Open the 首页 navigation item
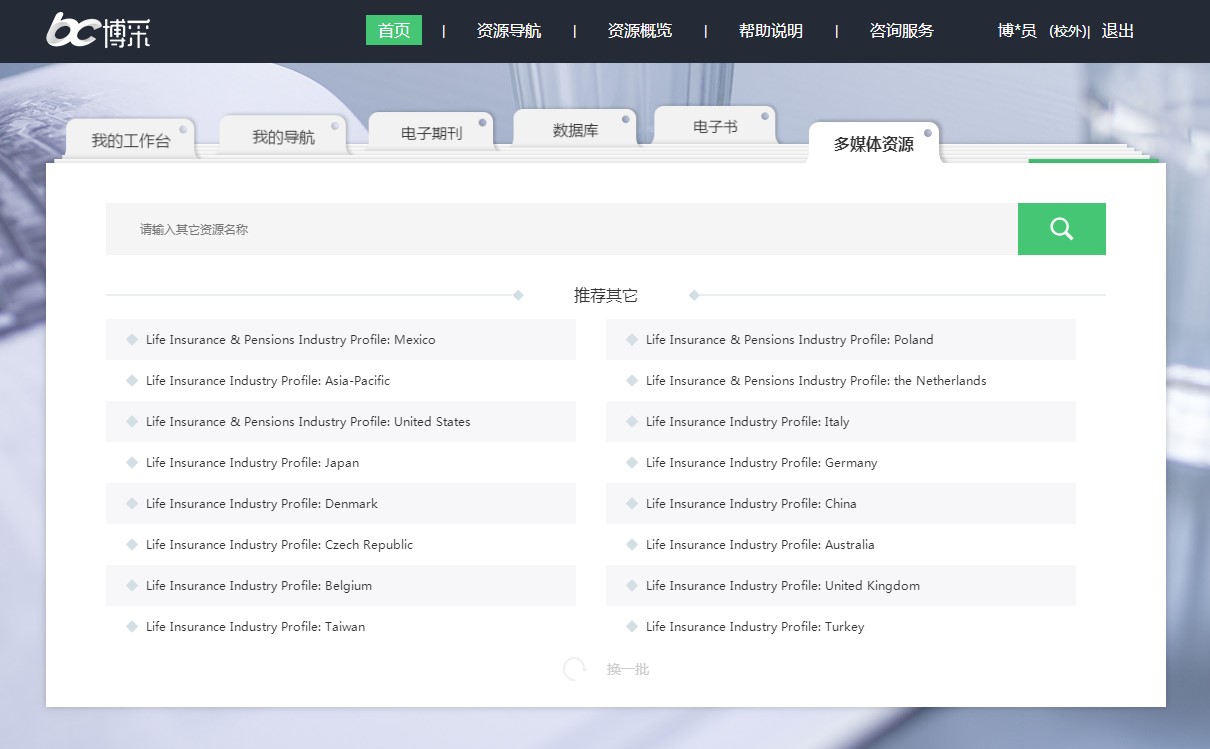The width and height of the screenshot is (1210, 749). pyautogui.click(x=394, y=31)
